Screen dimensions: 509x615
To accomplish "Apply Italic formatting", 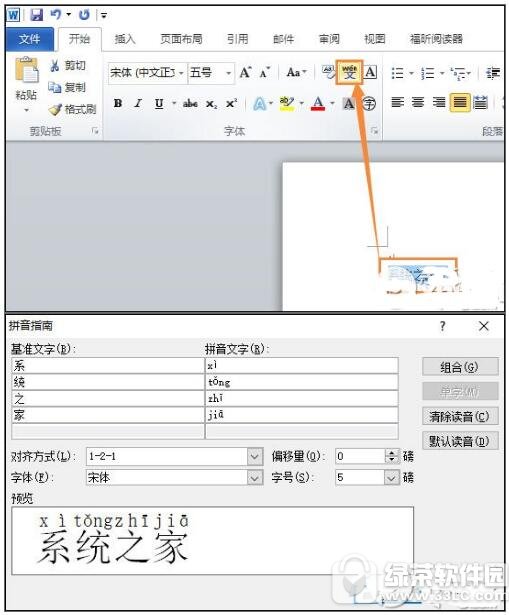I will click(x=138, y=104).
